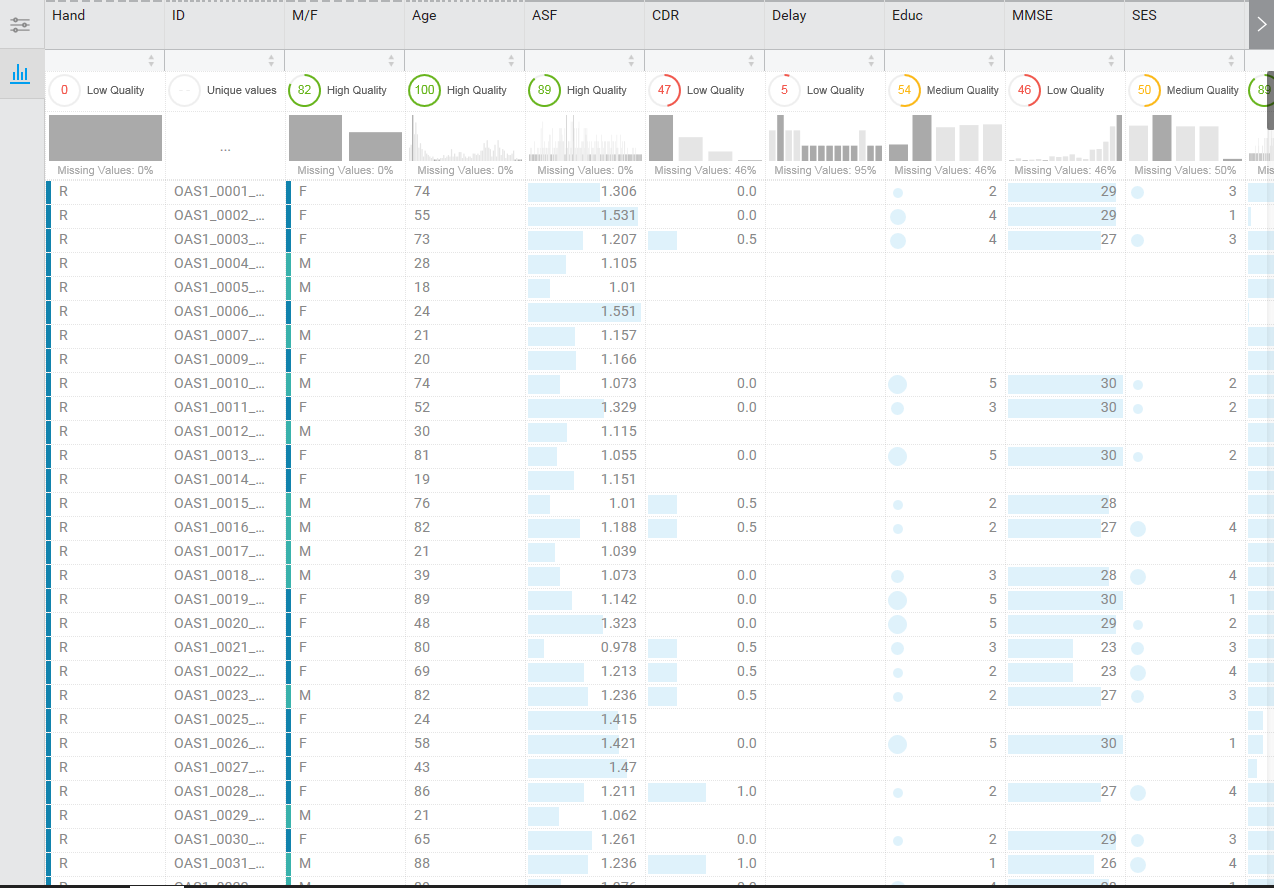Open the Educ column distribution histogram

(945, 138)
